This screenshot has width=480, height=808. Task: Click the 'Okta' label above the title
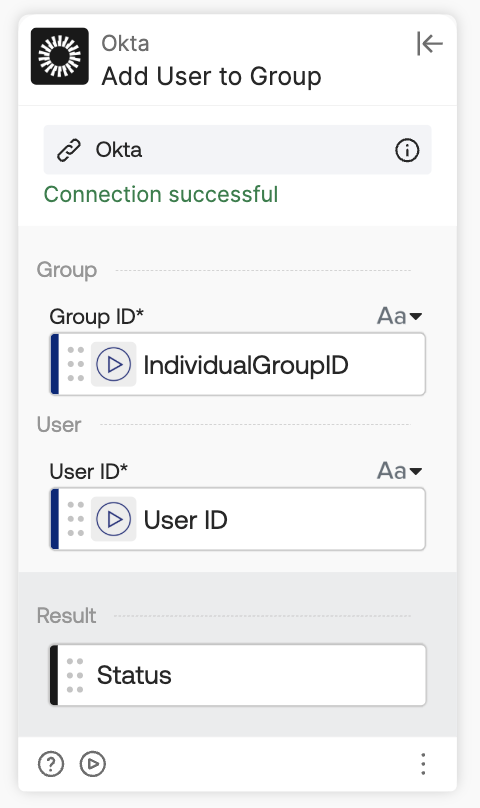coord(125,43)
